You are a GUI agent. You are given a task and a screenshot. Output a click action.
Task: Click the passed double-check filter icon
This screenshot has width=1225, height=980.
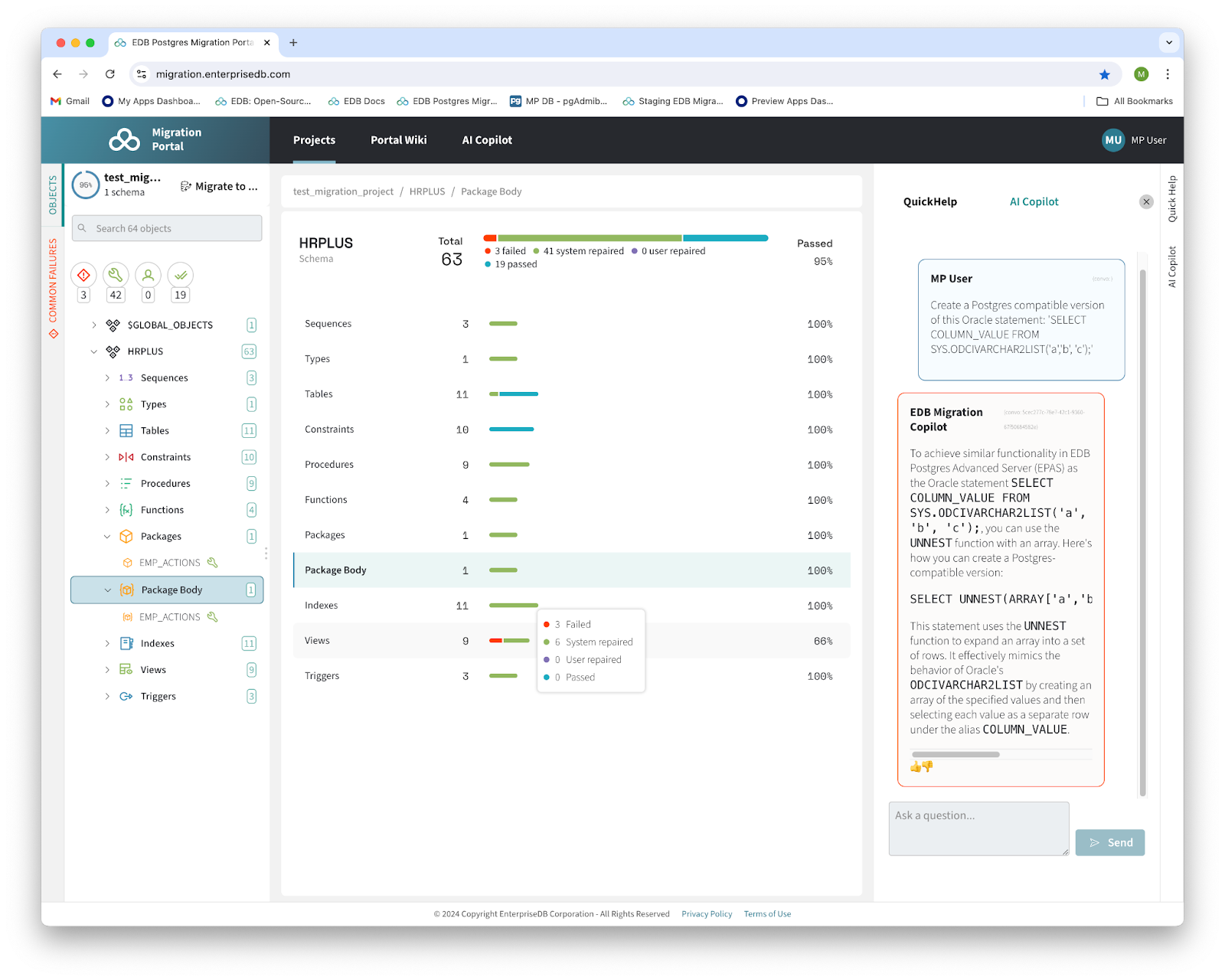coord(181,275)
